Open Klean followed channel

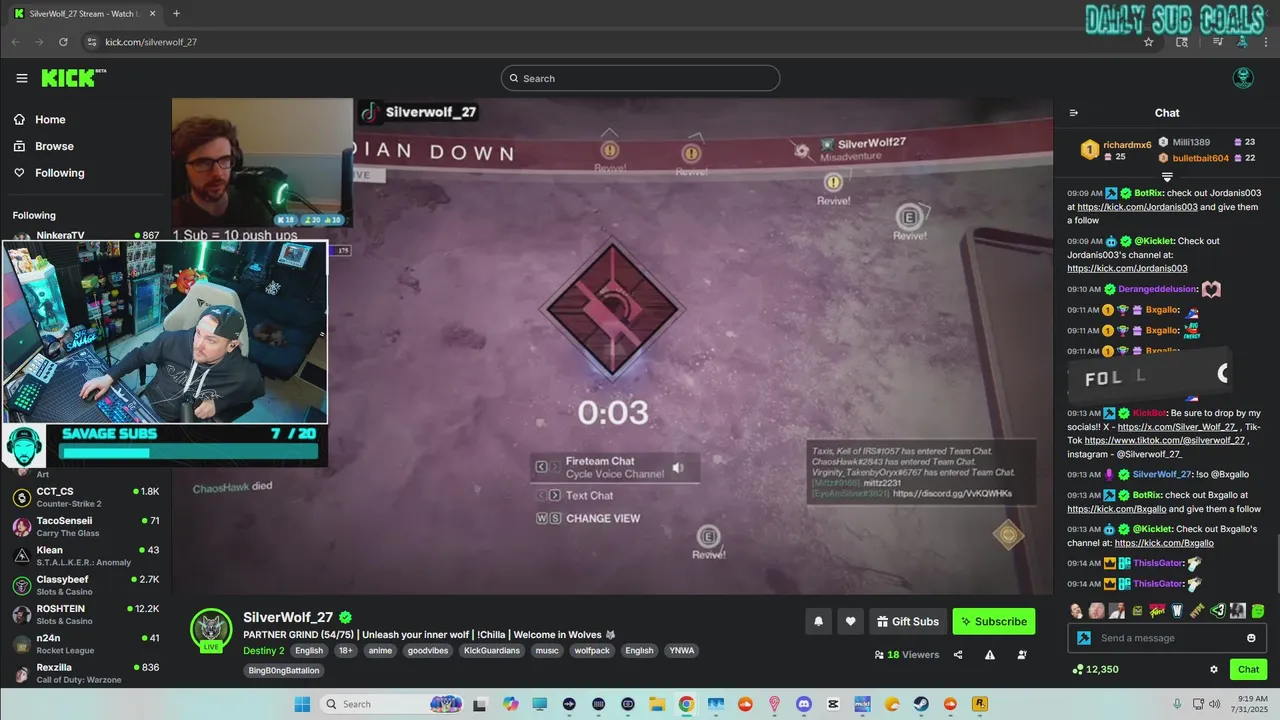(x=86, y=555)
